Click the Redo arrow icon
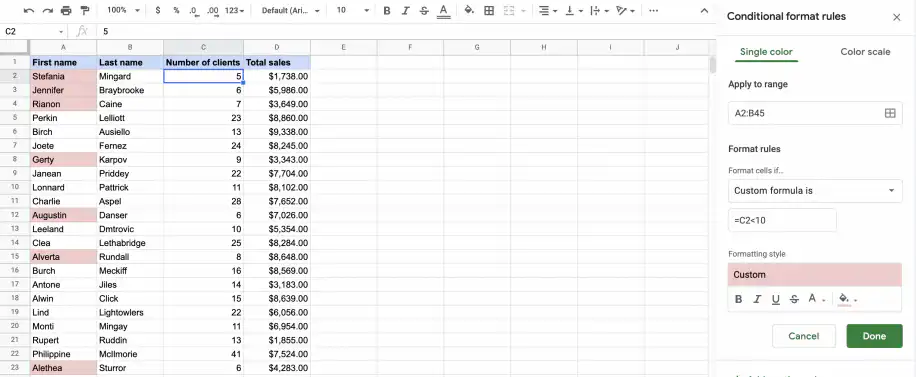This screenshot has height=377, width=916. coord(48,11)
